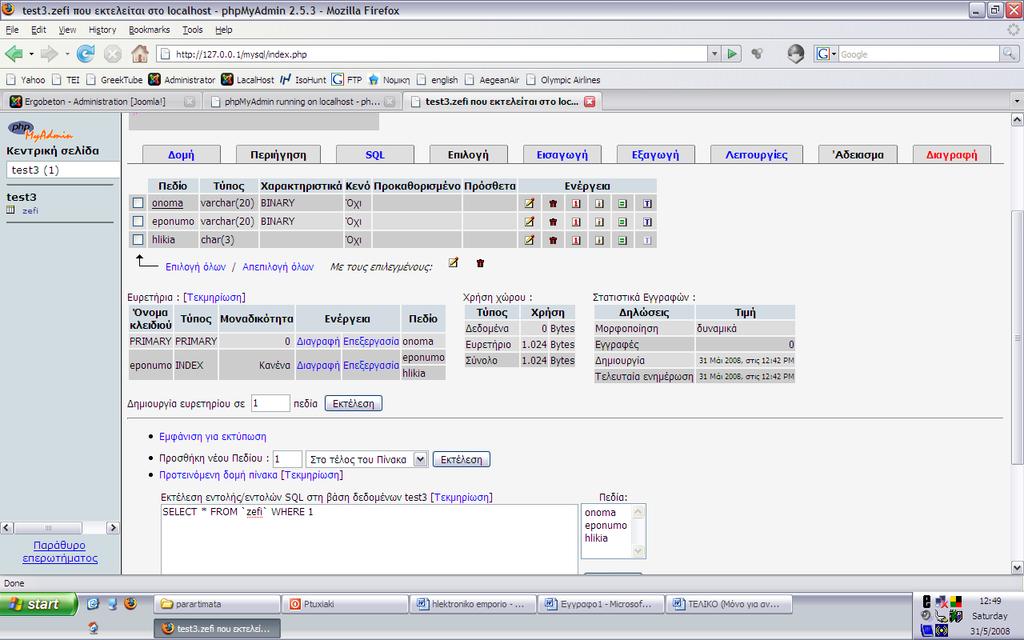Click the zefi table link in sidebar

click(30, 210)
